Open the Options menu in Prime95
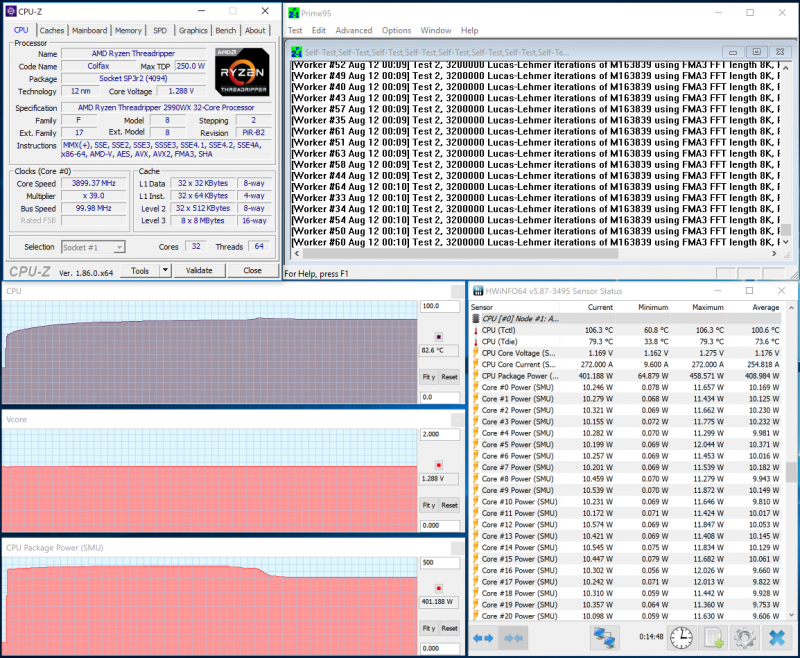 (x=396, y=30)
